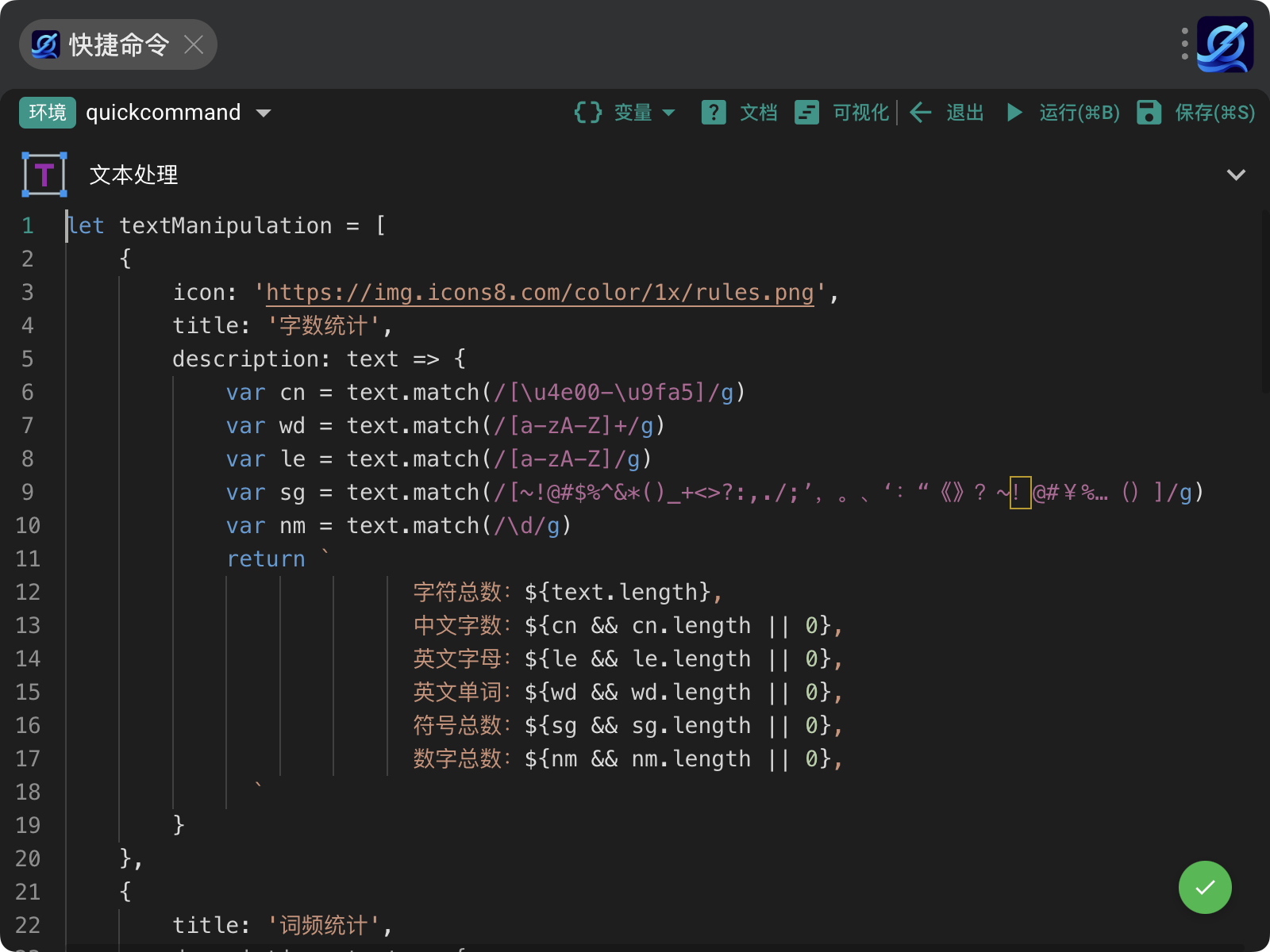The height and width of the screenshot is (952, 1270).
Task: Click the play triangle run icon
Action: point(1014,113)
